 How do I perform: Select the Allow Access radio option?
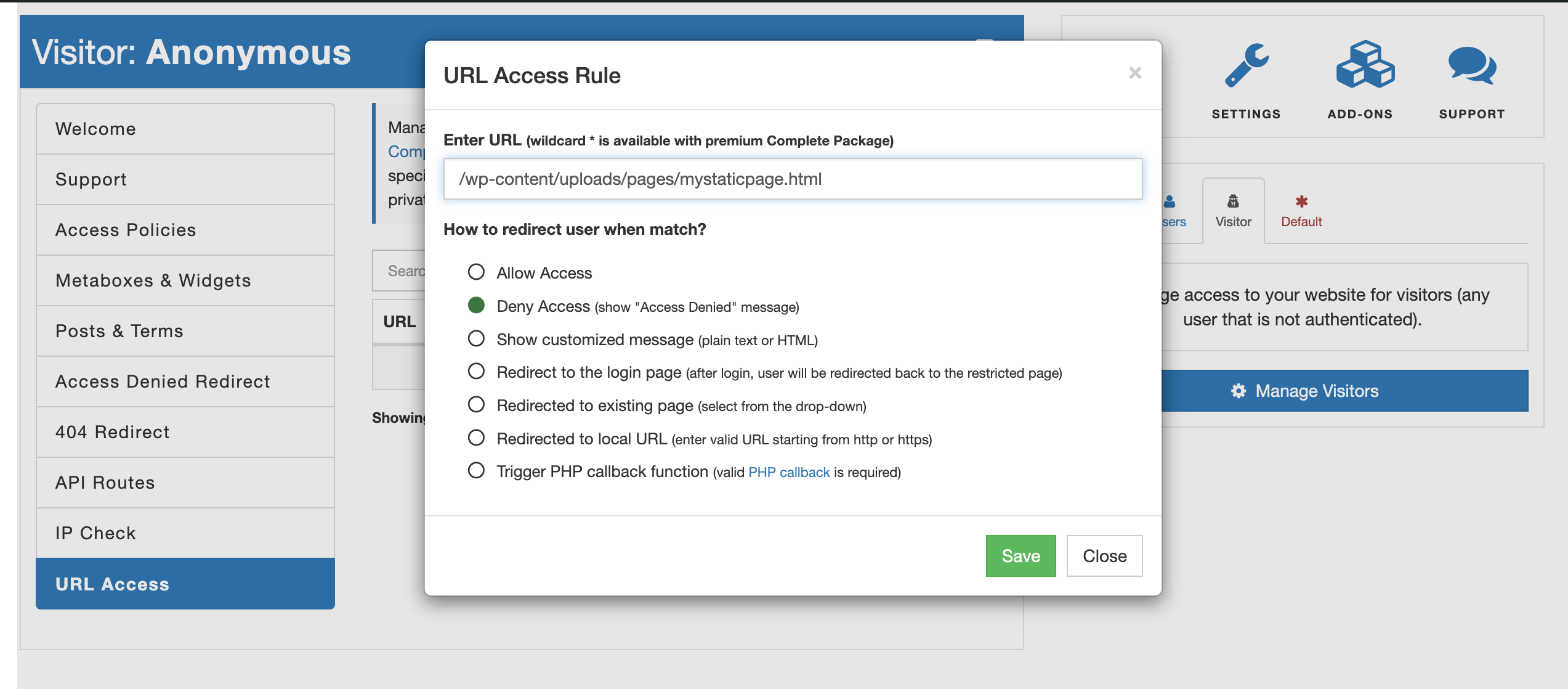pos(476,272)
